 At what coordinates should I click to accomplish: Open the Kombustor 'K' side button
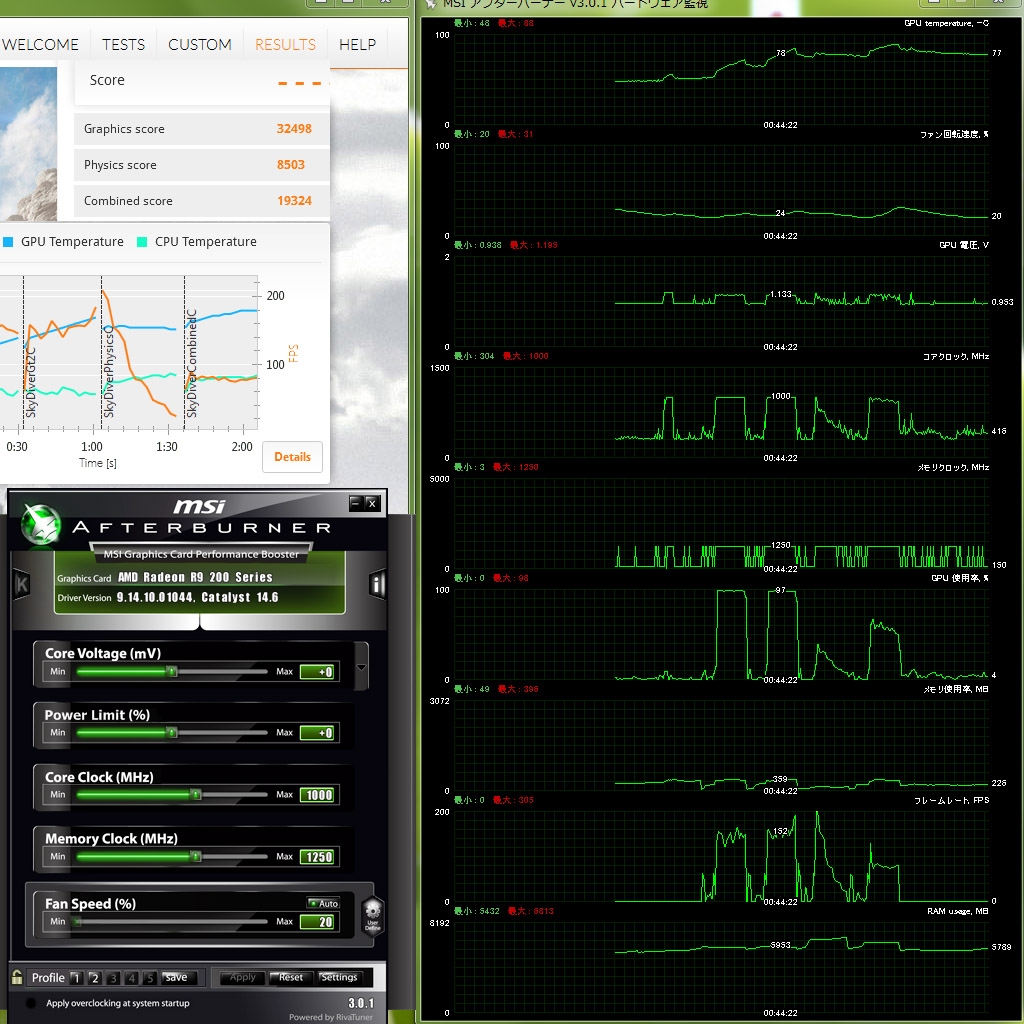[x=22, y=584]
